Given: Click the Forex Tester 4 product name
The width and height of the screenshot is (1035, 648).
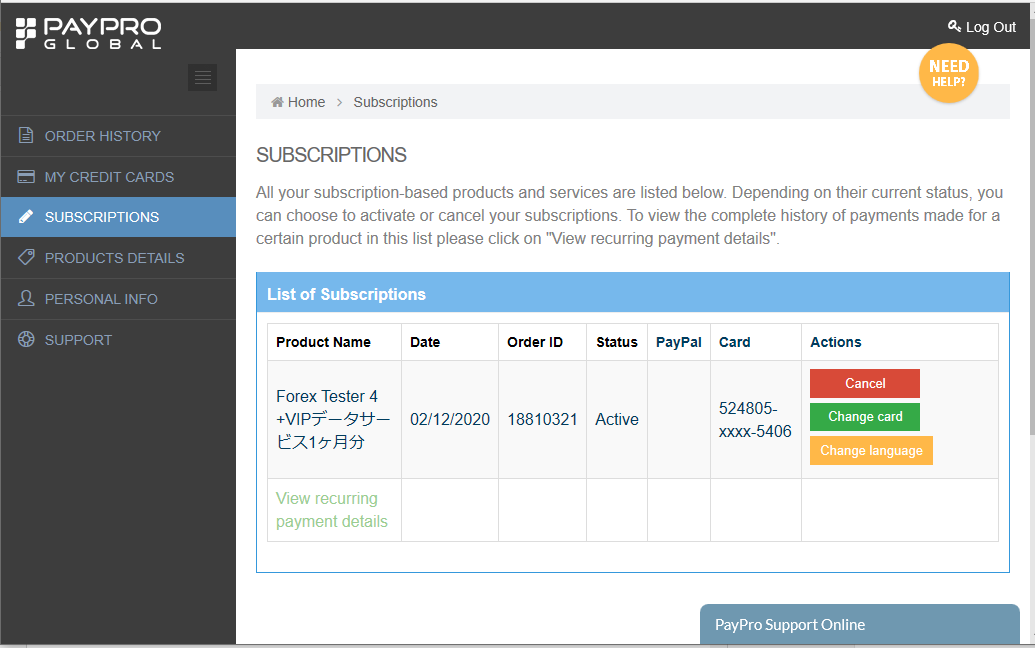Looking at the screenshot, I should [333, 419].
